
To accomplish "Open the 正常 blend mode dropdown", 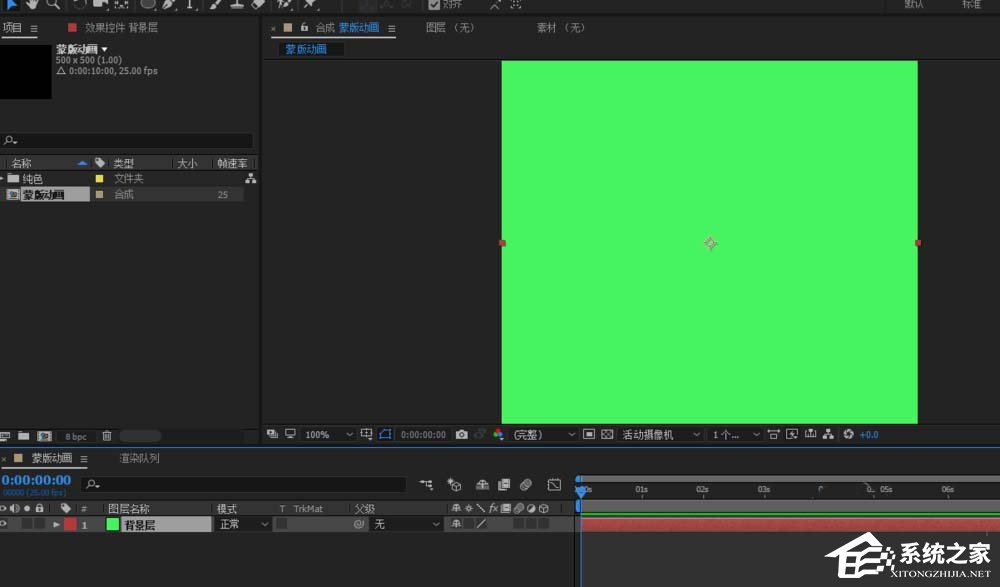I will [x=244, y=524].
